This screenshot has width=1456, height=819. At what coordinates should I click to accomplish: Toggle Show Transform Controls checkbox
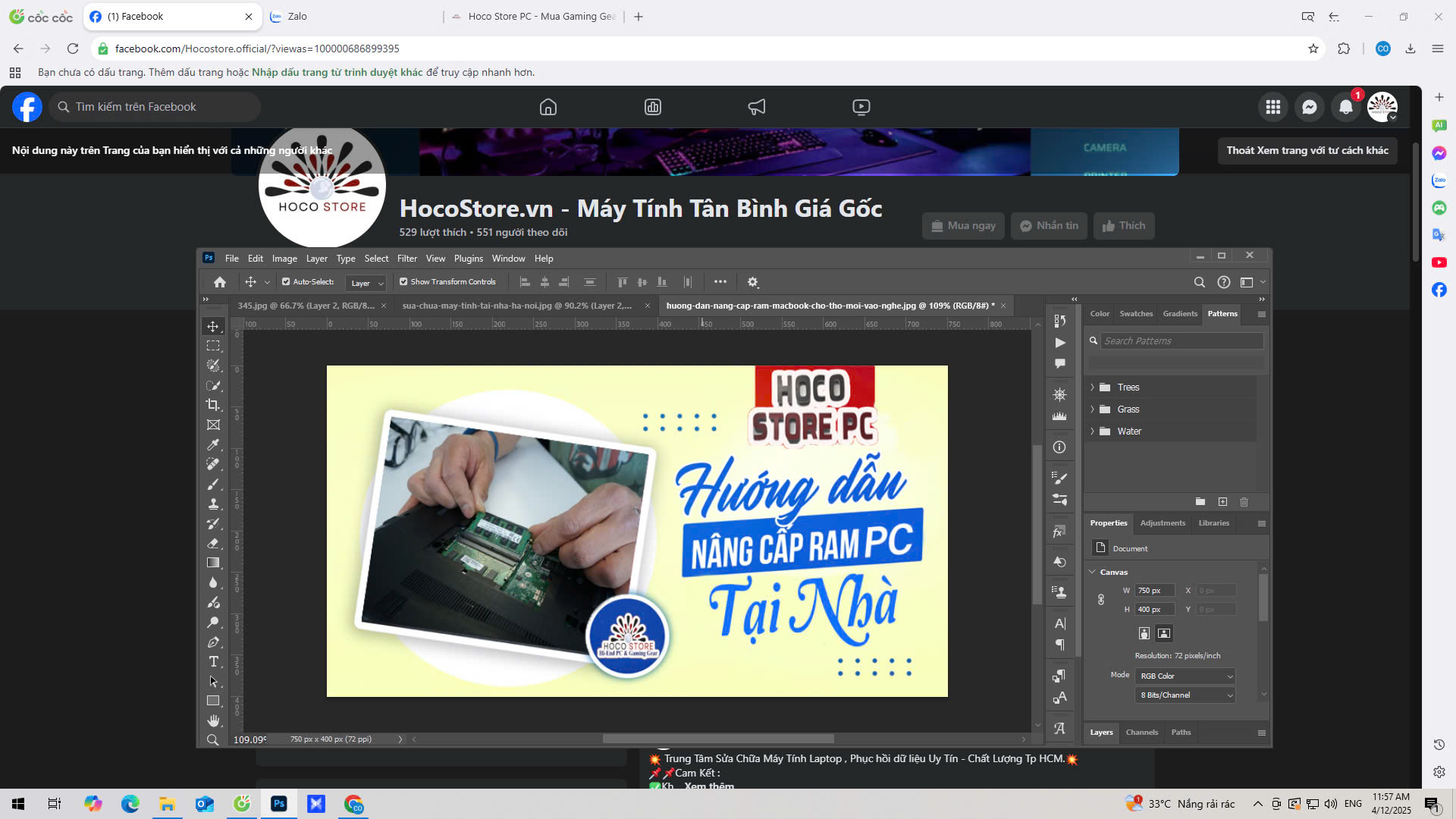[x=403, y=281]
